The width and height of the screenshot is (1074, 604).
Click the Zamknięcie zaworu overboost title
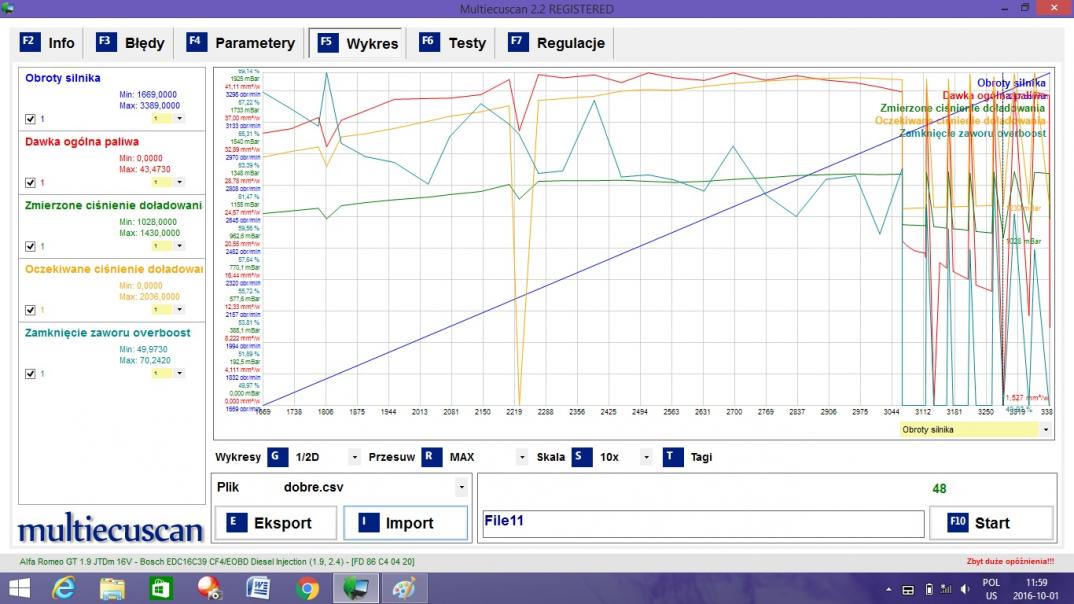(x=108, y=333)
